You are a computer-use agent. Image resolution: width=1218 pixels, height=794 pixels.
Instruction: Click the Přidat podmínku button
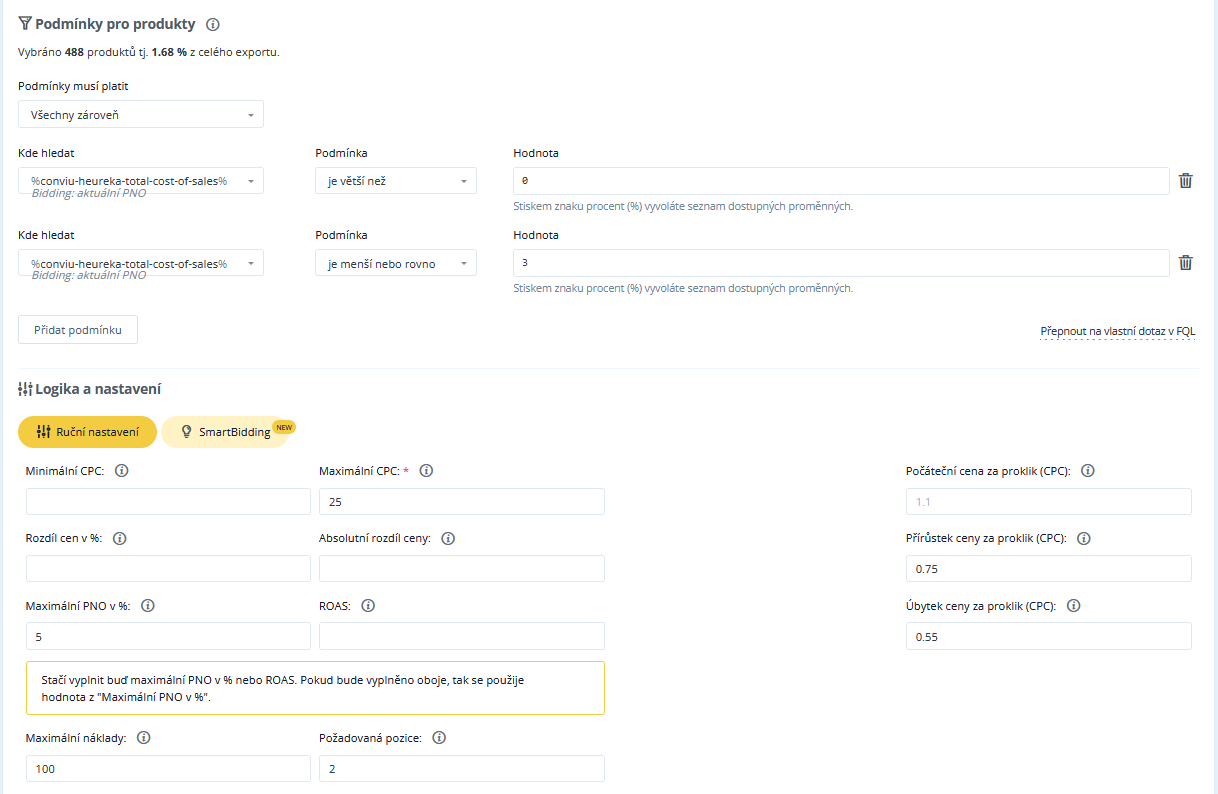tap(78, 330)
